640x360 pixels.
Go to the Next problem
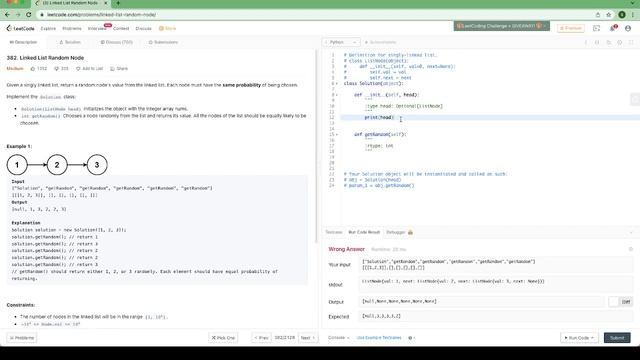pos(307,338)
